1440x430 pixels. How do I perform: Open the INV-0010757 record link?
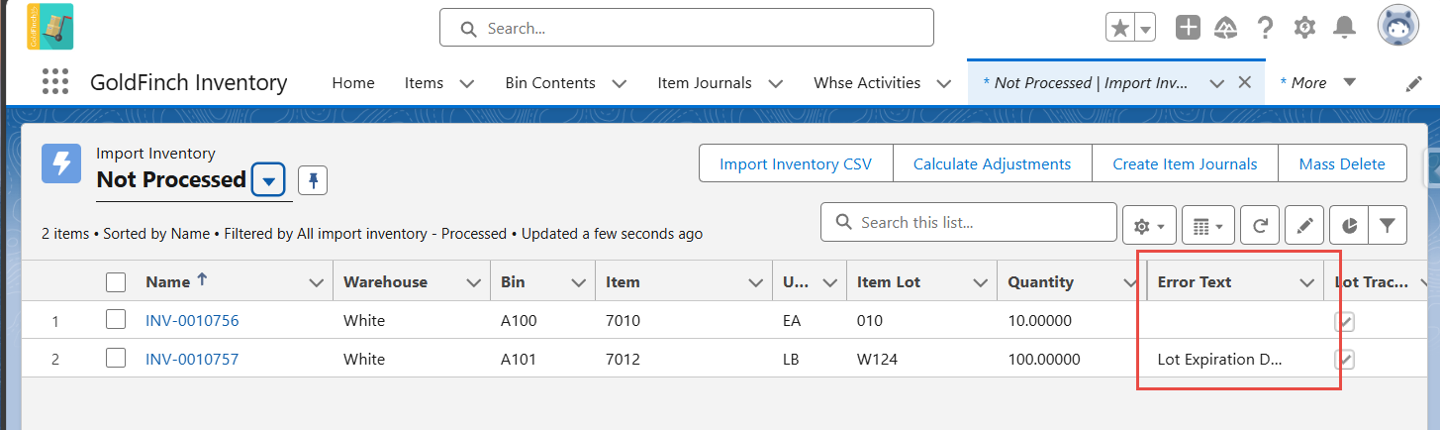coord(192,359)
